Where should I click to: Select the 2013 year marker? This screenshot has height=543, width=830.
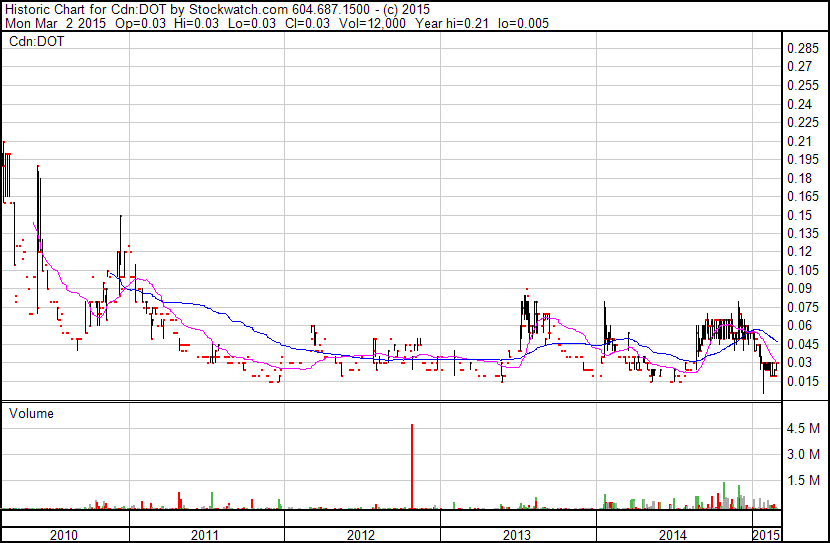click(517, 535)
